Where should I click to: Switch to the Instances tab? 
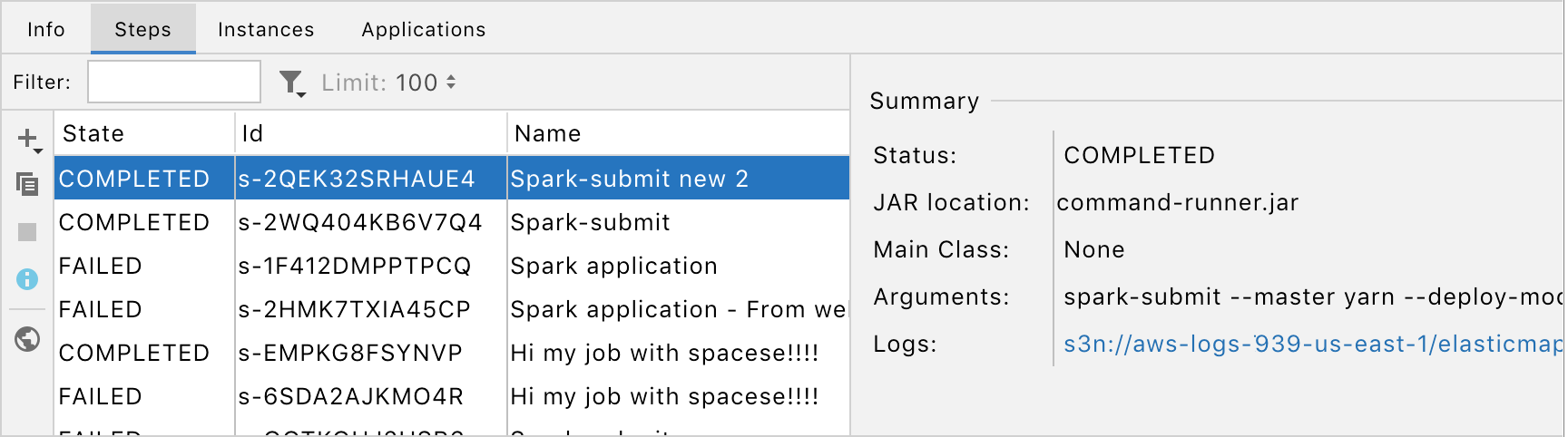coord(266,29)
